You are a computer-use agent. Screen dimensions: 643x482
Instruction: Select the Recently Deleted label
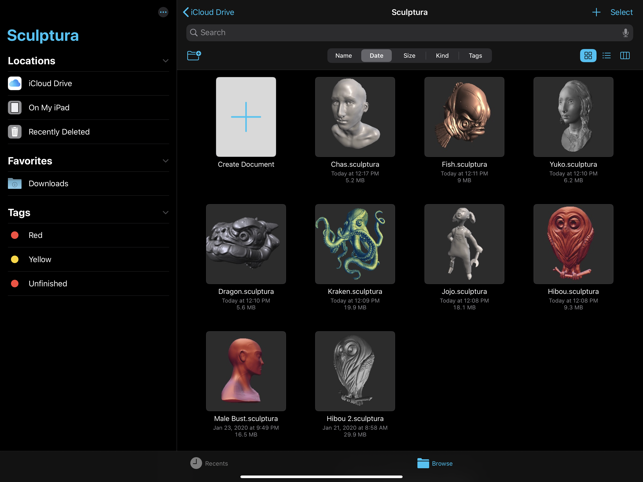coord(59,132)
